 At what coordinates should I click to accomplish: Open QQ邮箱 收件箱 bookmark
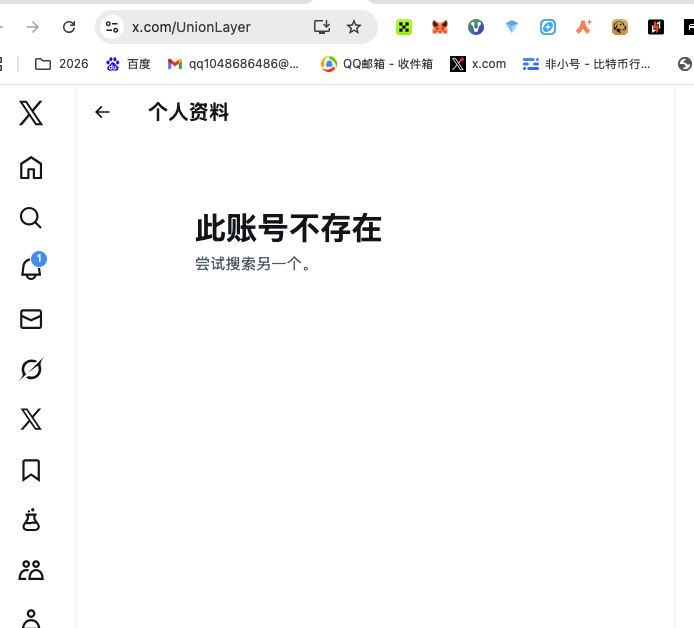377,64
